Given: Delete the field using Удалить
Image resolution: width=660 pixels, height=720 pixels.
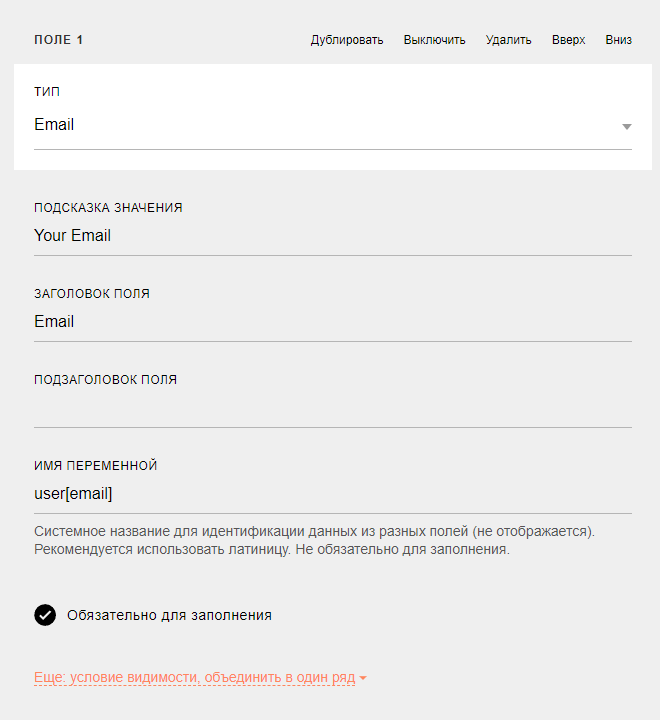Looking at the screenshot, I should tap(508, 40).
